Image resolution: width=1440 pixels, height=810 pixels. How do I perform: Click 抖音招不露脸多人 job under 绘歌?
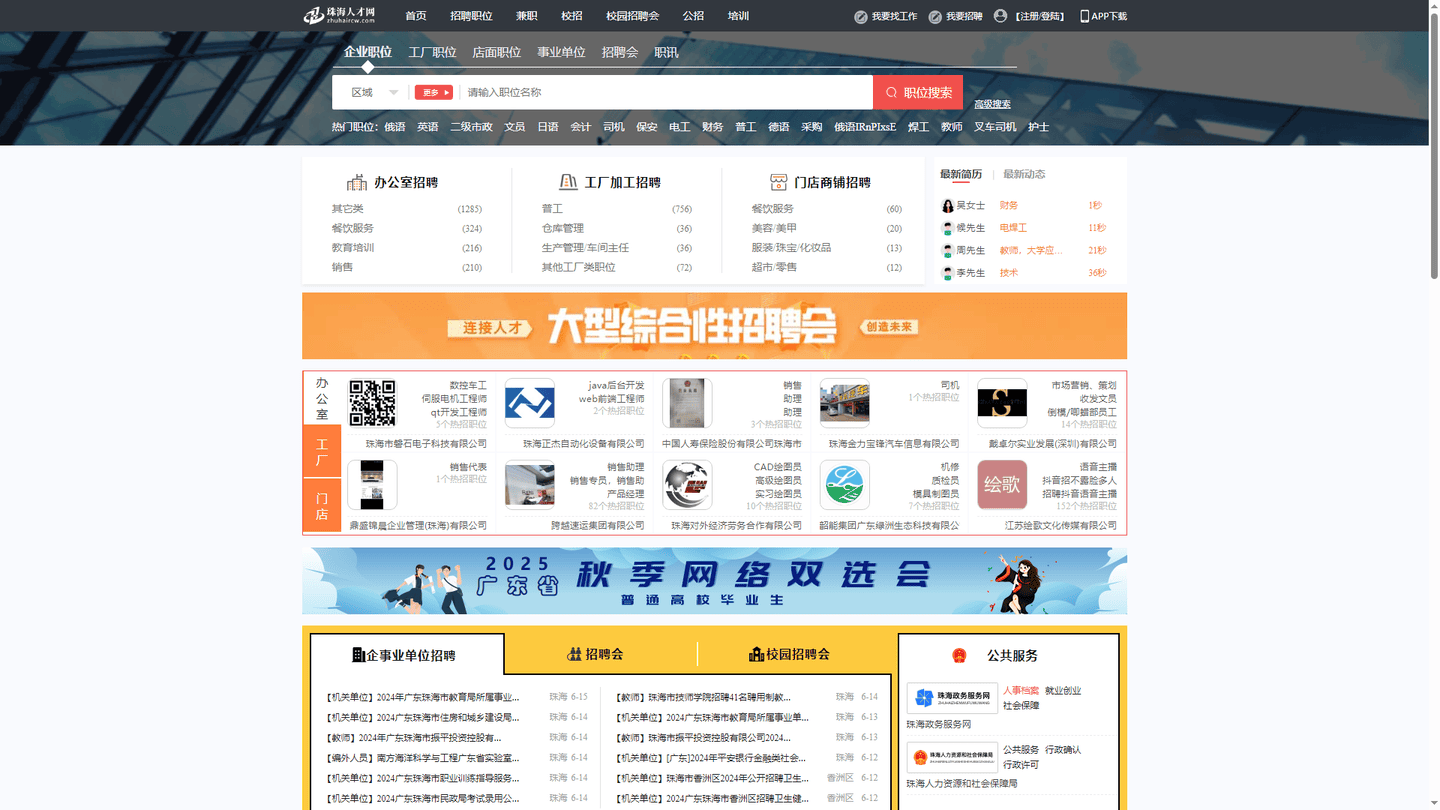1080,481
